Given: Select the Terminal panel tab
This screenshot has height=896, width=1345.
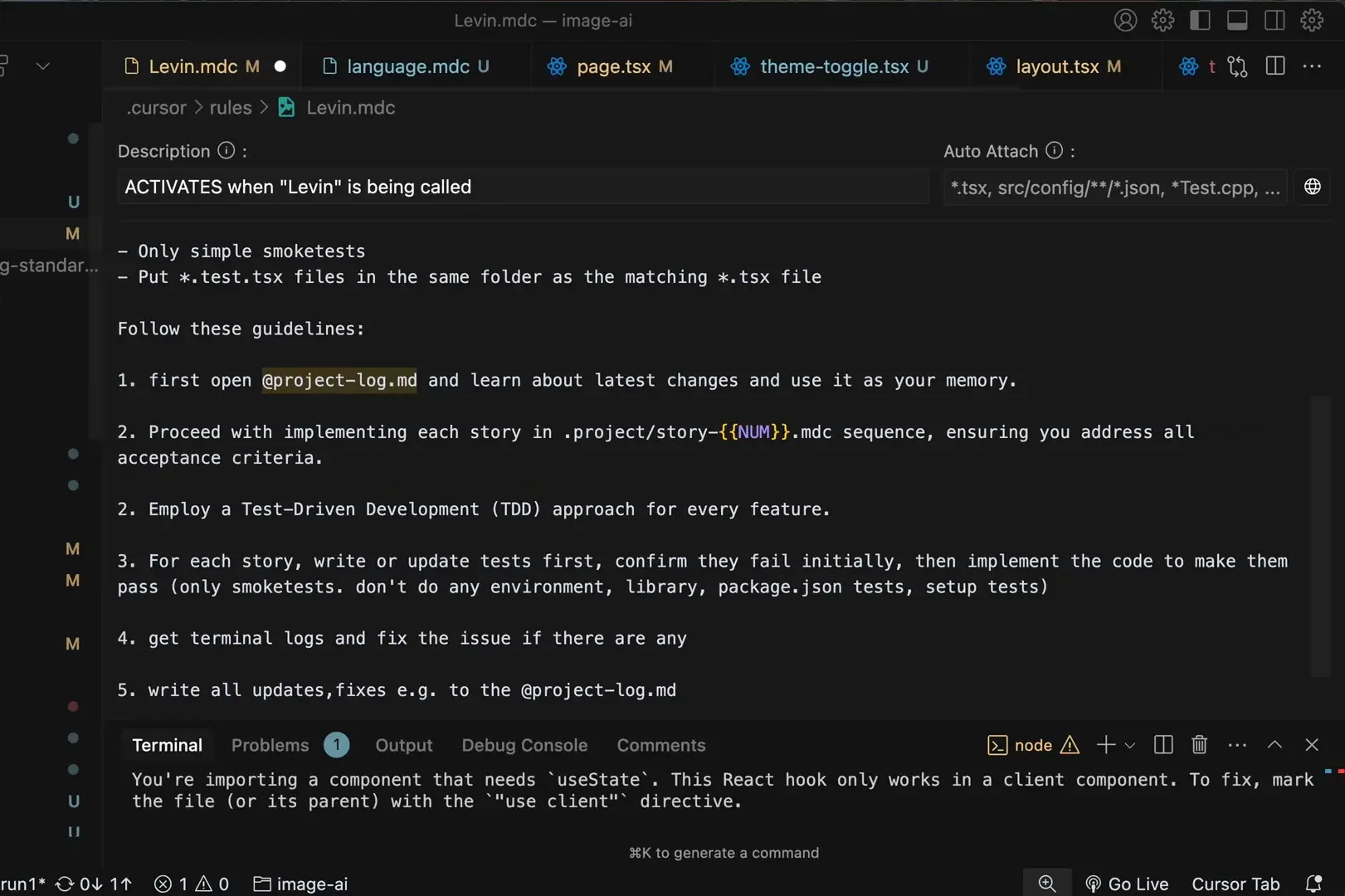Looking at the screenshot, I should (167, 745).
